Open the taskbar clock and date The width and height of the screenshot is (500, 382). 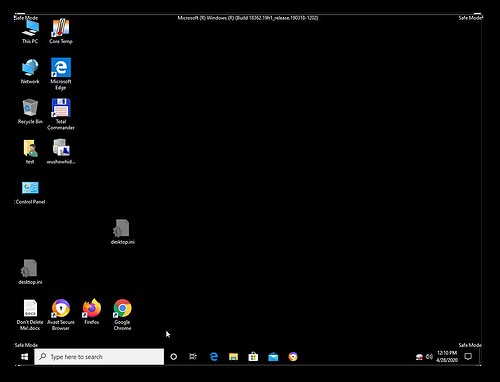pyautogui.click(x=447, y=357)
